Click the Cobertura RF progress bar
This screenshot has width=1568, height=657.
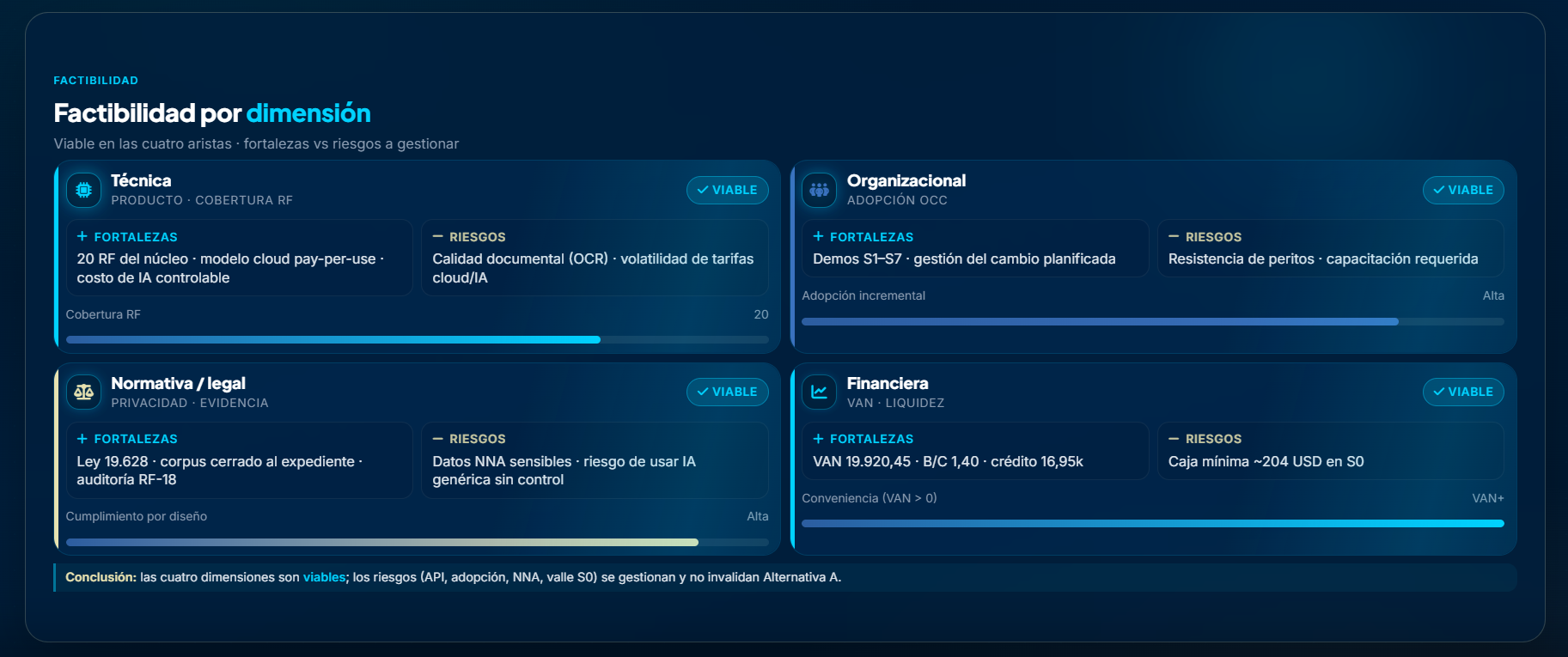418,340
